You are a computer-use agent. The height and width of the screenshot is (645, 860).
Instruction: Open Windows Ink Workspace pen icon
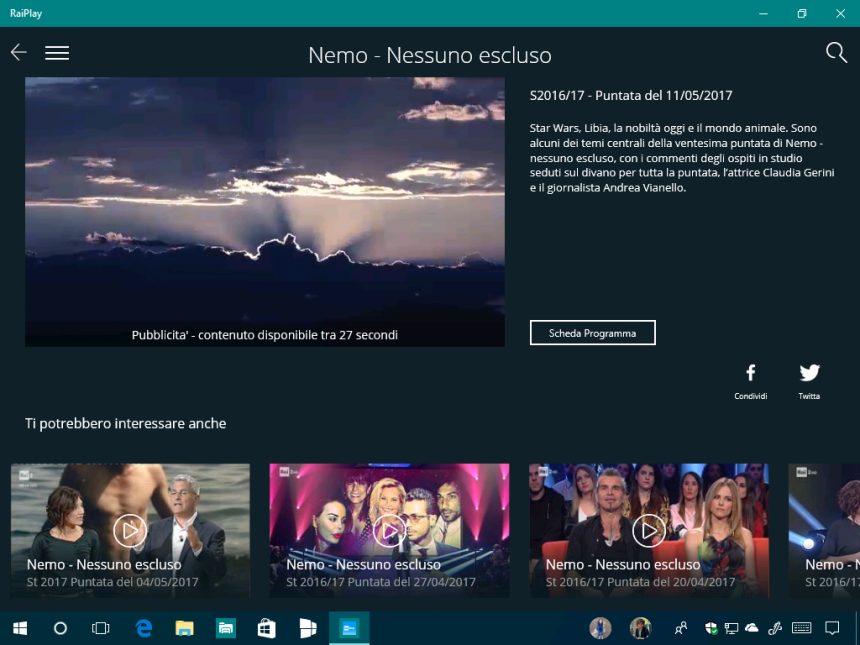[774, 628]
